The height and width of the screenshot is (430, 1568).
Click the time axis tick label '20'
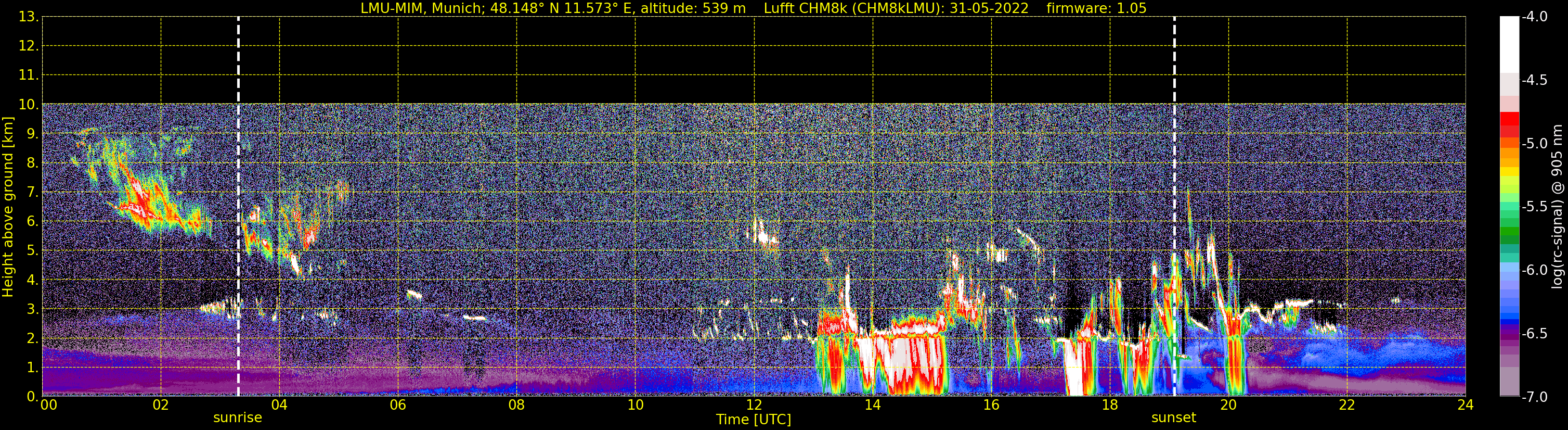(1229, 405)
